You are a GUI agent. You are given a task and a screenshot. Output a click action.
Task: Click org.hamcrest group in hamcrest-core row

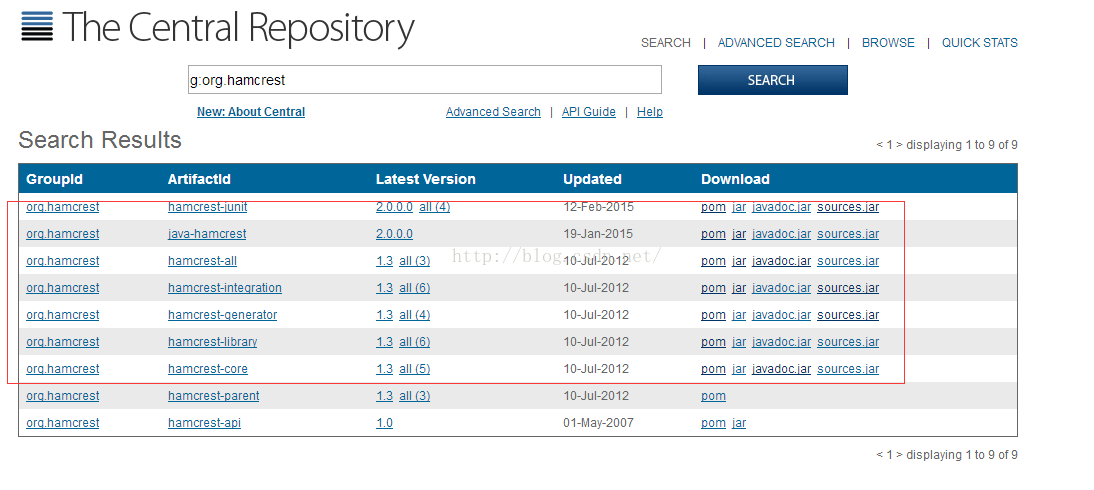[63, 369]
